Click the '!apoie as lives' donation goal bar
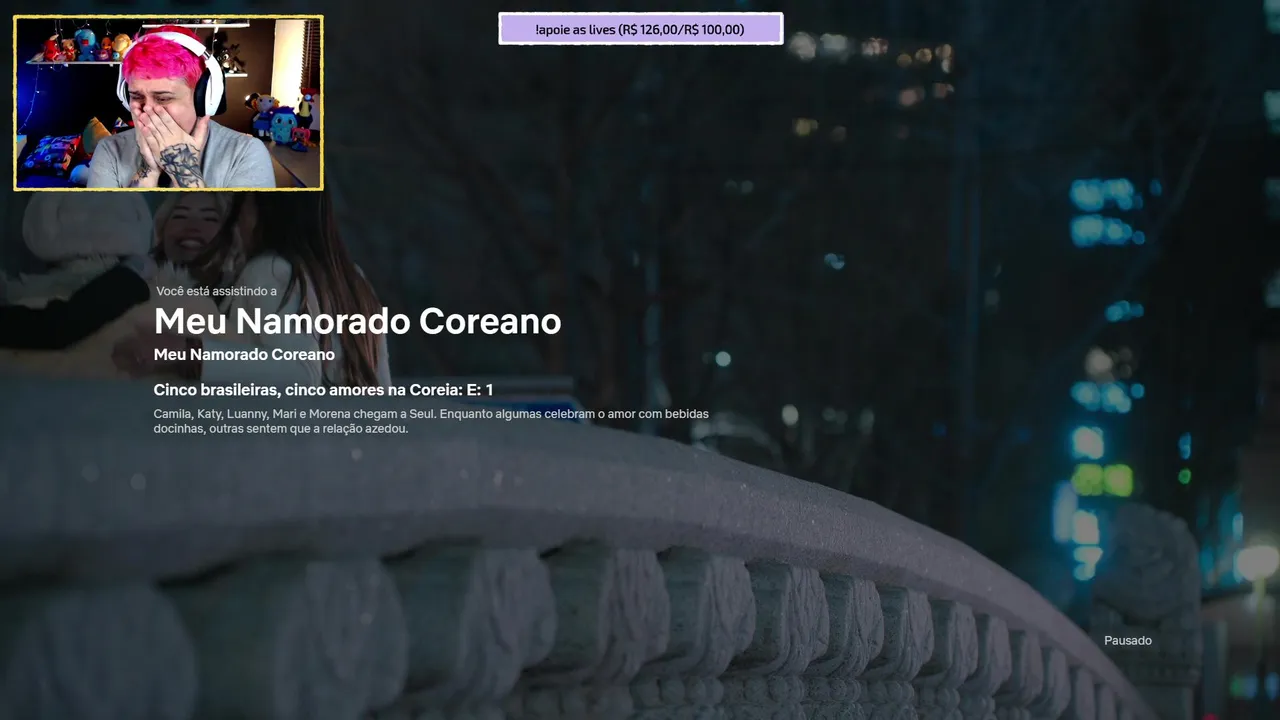This screenshot has height=720, width=1280. 640,29
